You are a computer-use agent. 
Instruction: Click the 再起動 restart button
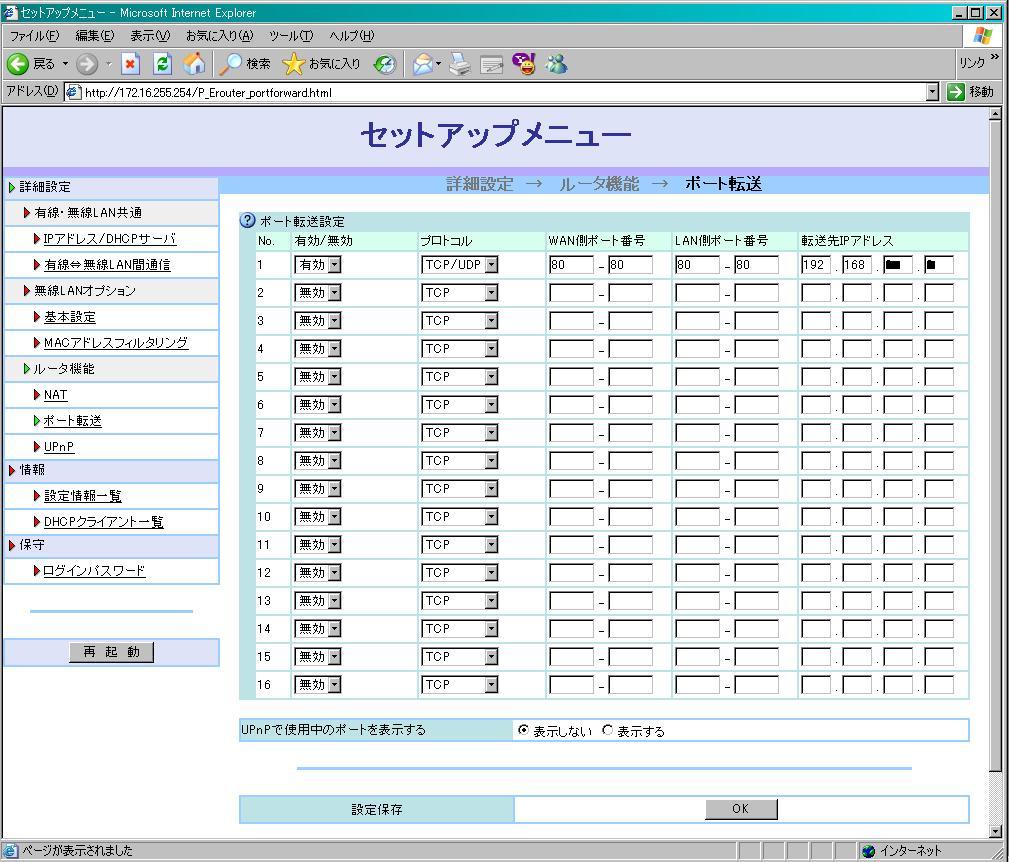point(111,652)
